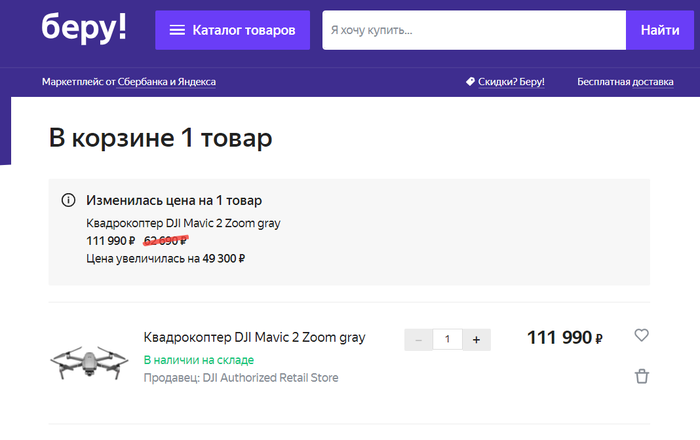Decrease quantity with minus button
The height and width of the screenshot is (440, 700).
(x=418, y=339)
